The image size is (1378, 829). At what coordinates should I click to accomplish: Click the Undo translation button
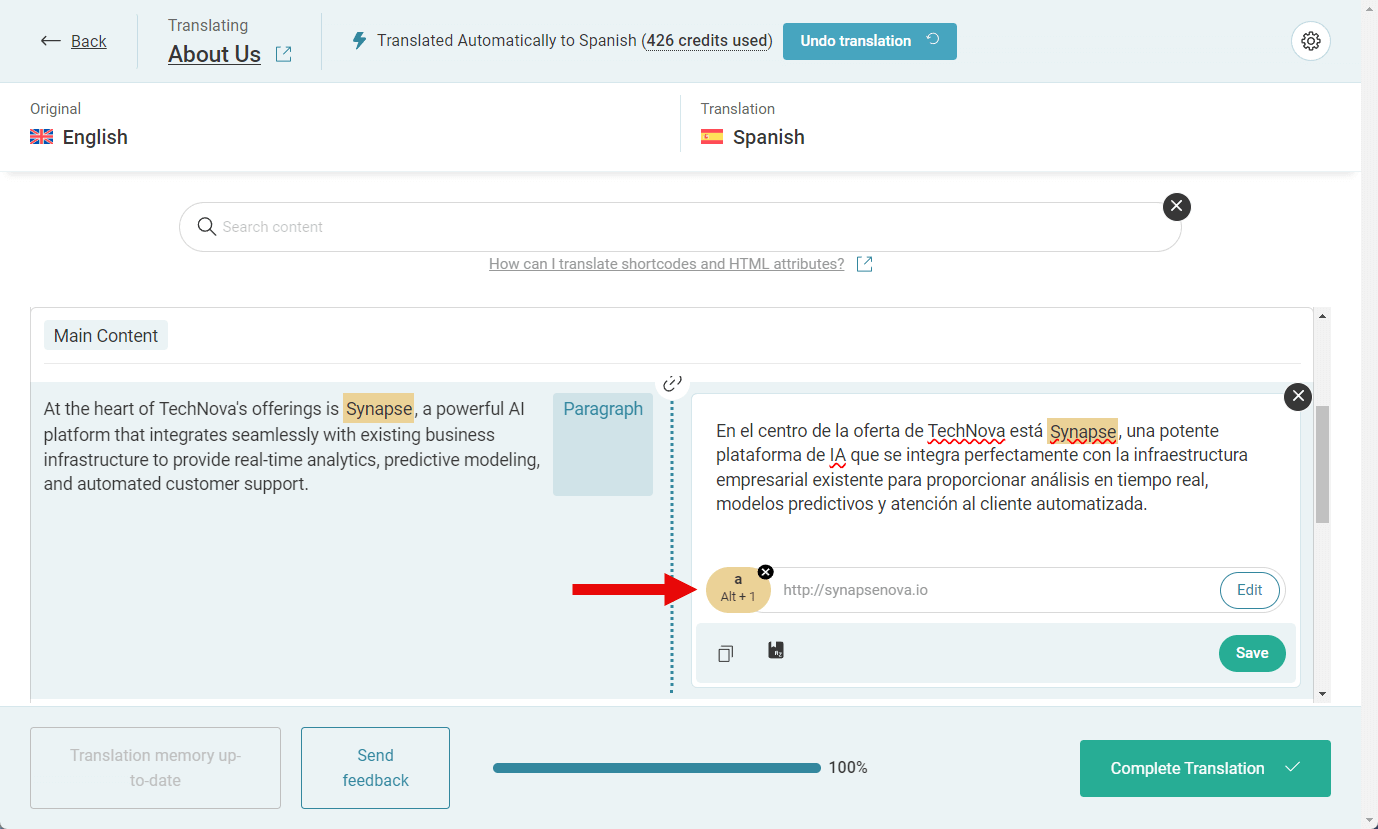click(x=870, y=41)
